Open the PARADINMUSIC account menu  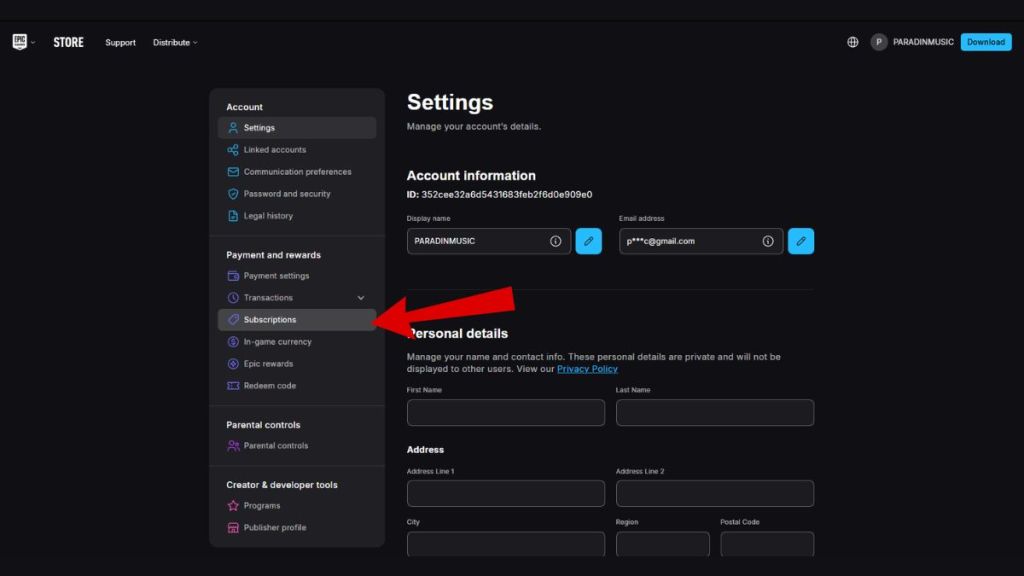click(923, 42)
